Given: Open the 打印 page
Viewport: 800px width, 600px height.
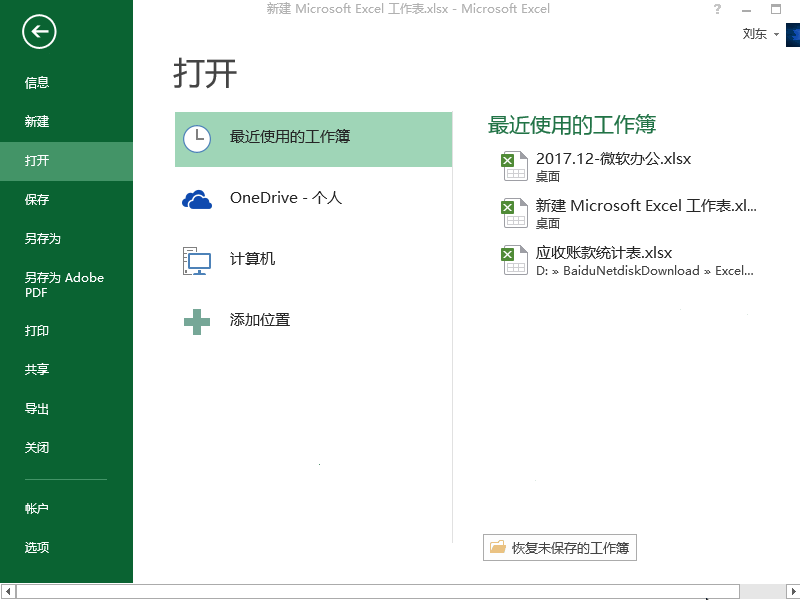Looking at the screenshot, I should click(x=37, y=331).
